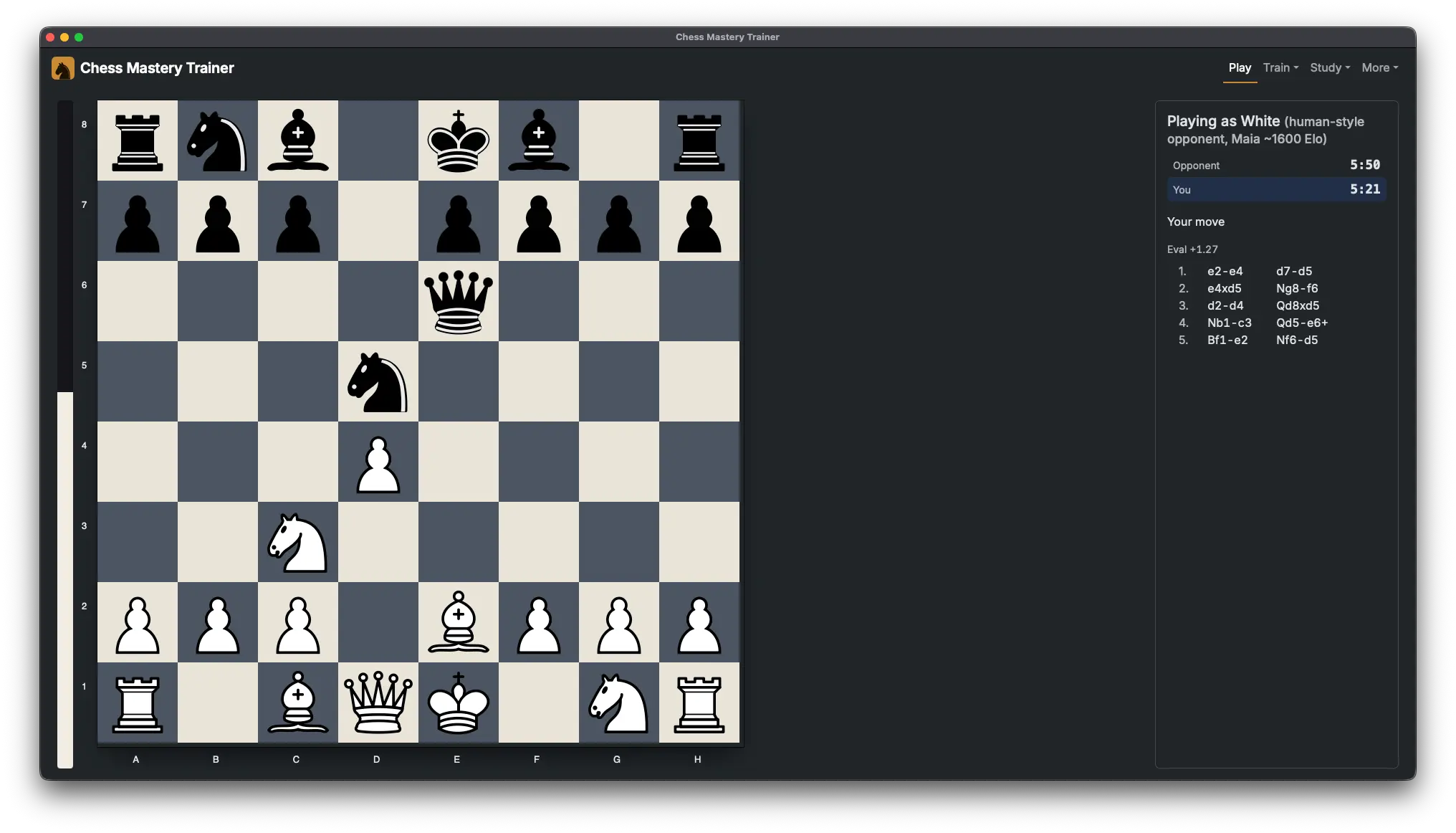Click empty square d2 on the board
Screen dimensions: 1456x833
378,622
